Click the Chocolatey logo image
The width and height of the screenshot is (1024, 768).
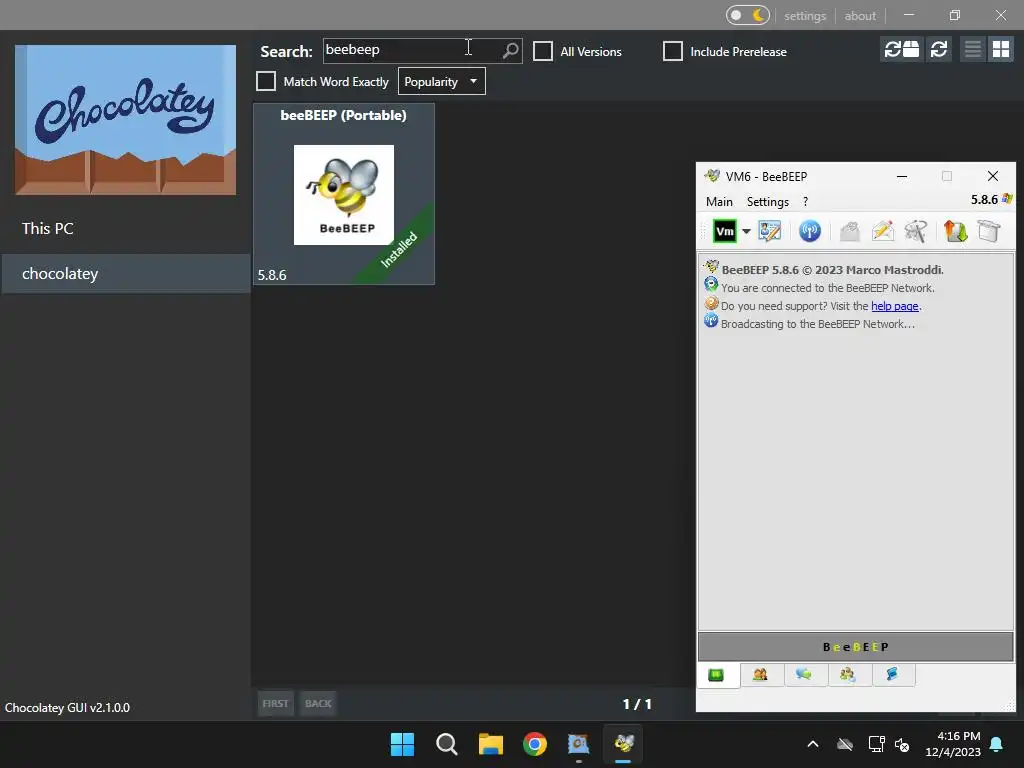pyautogui.click(x=125, y=120)
